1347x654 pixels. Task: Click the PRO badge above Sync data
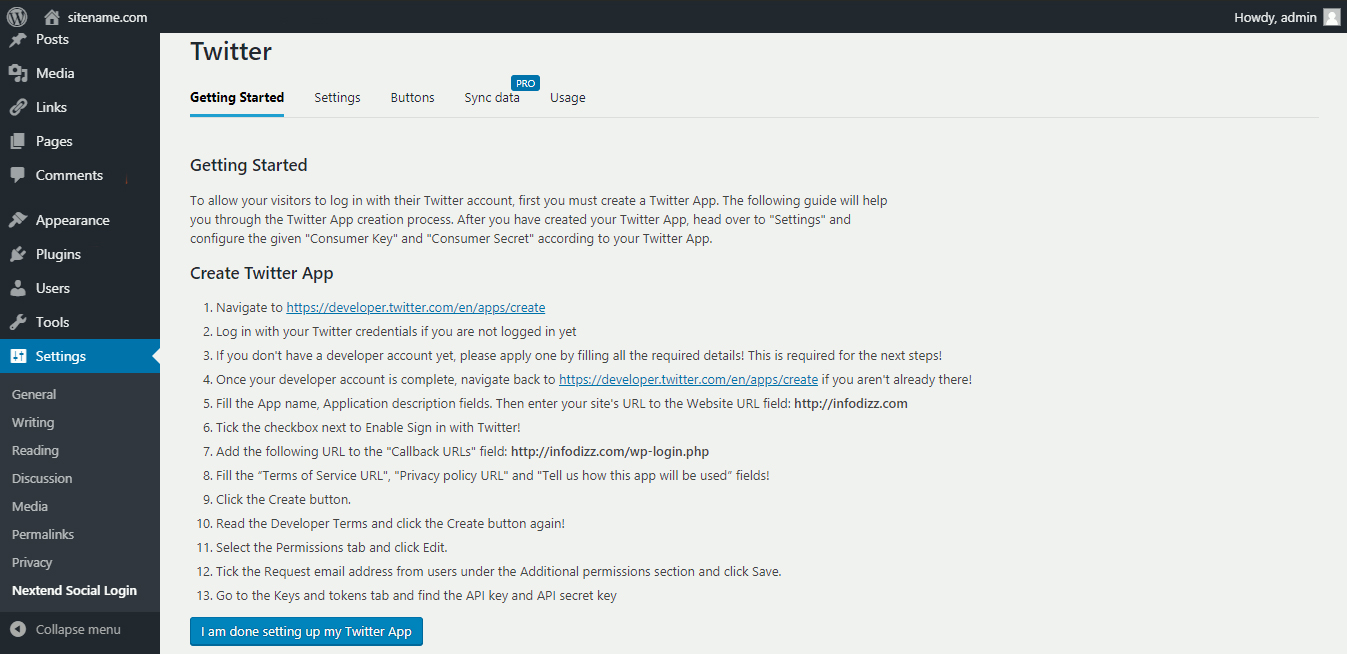tap(526, 83)
